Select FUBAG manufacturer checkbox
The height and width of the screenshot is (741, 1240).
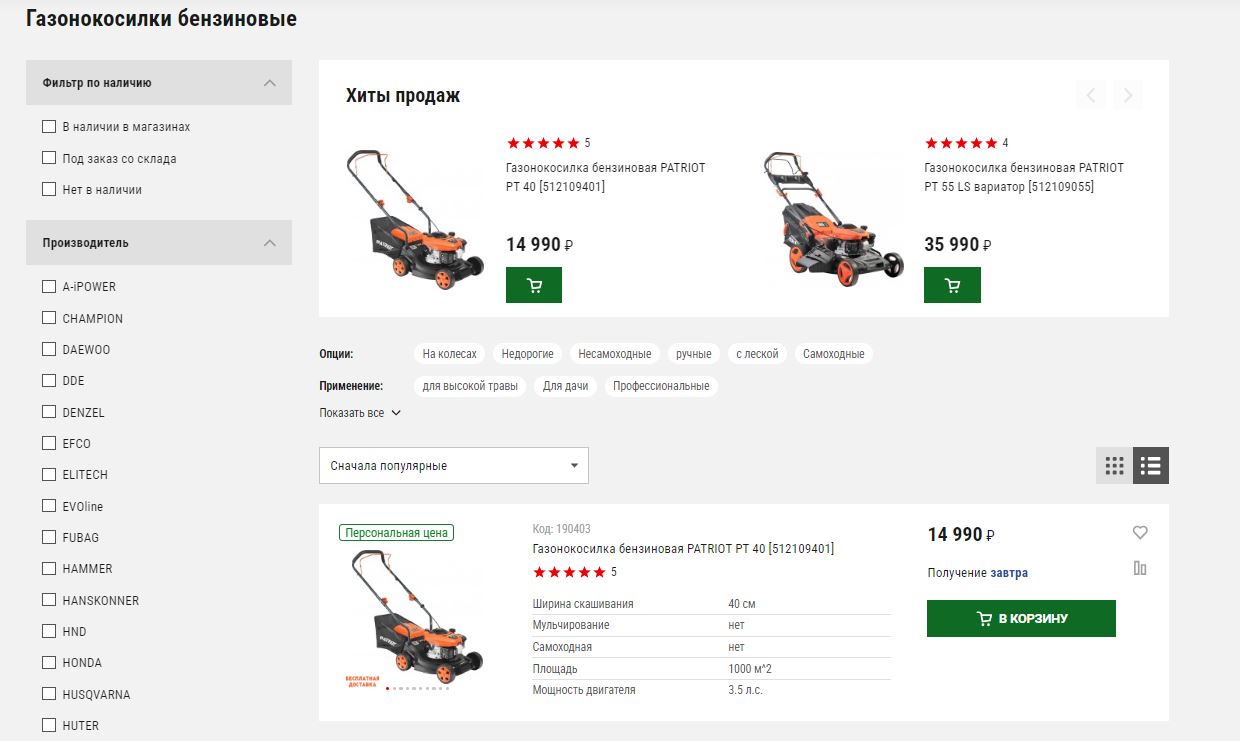point(49,537)
